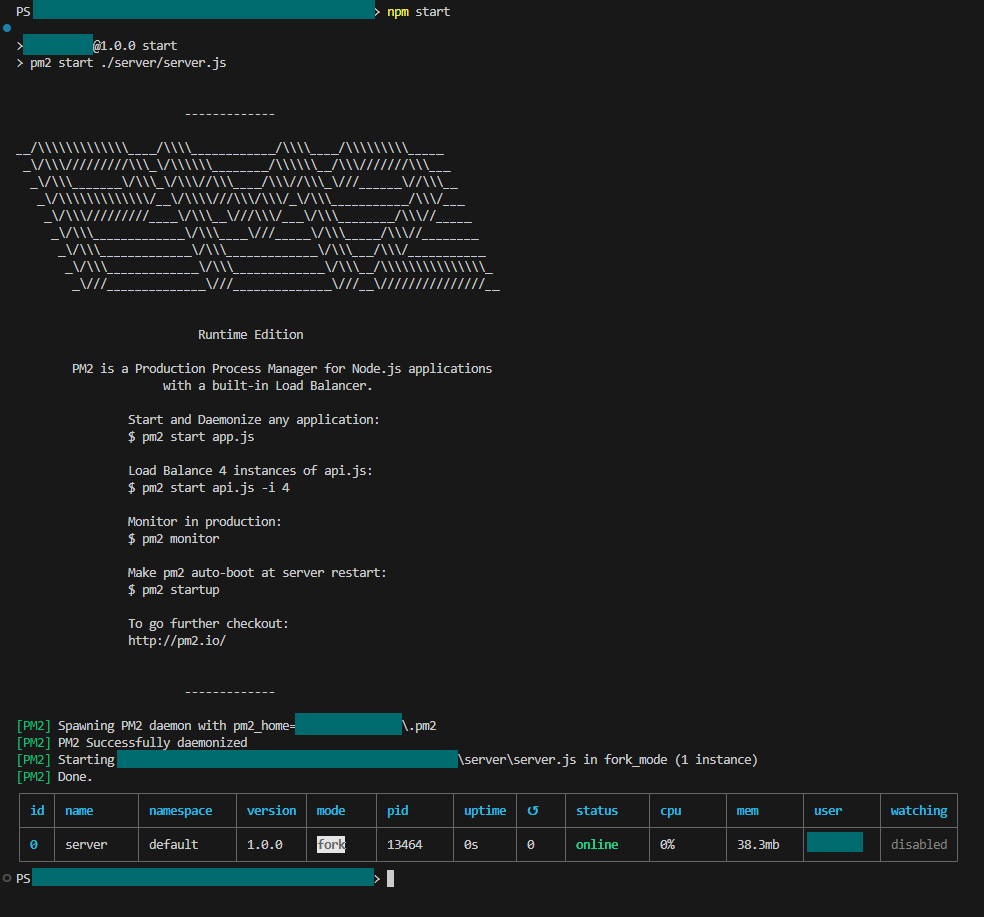Click the 'Runtime Edition' heading
This screenshot has height=917, width=984.
click(x=250, y=335)
